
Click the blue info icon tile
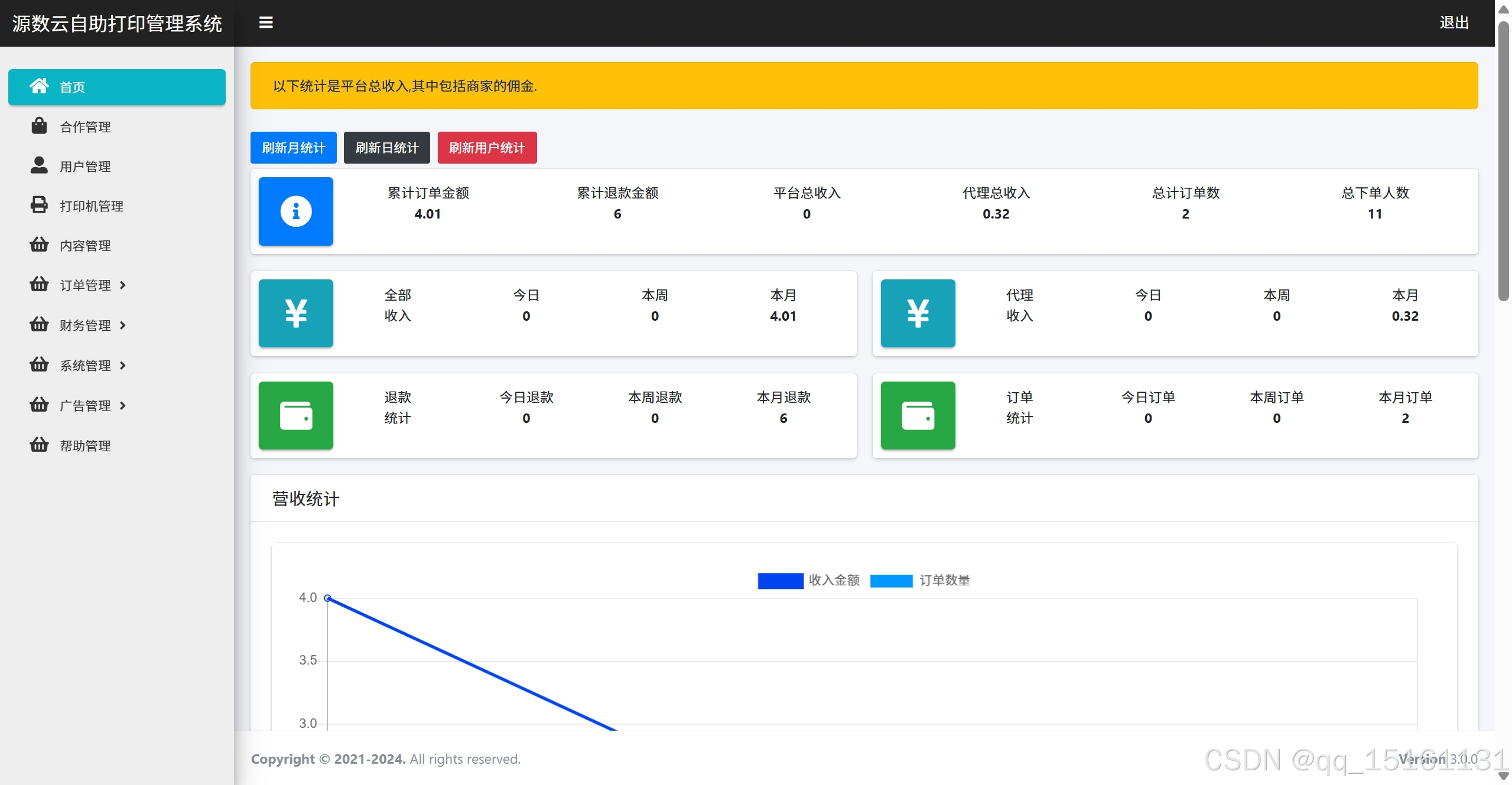point(295,211)
